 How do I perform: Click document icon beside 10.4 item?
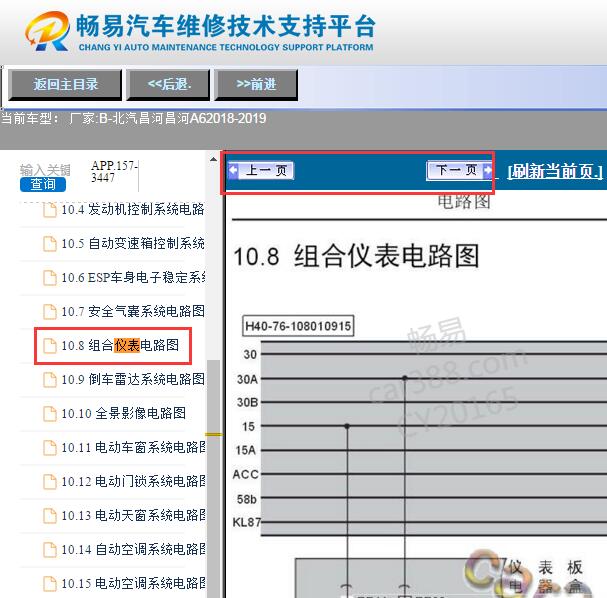tap(50, 210)
